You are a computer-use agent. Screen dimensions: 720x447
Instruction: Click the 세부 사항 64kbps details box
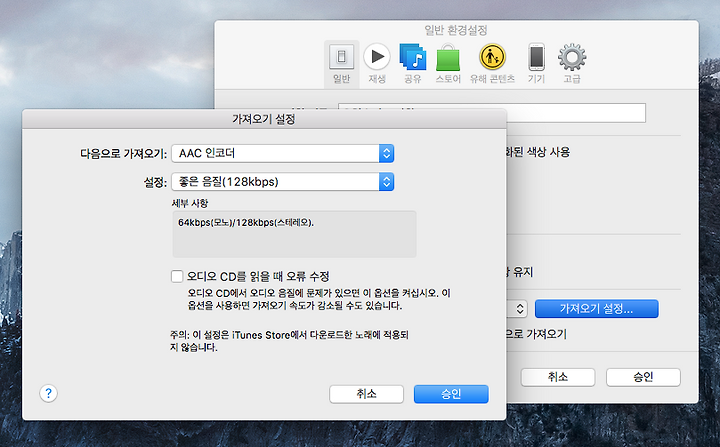(294, 234)
